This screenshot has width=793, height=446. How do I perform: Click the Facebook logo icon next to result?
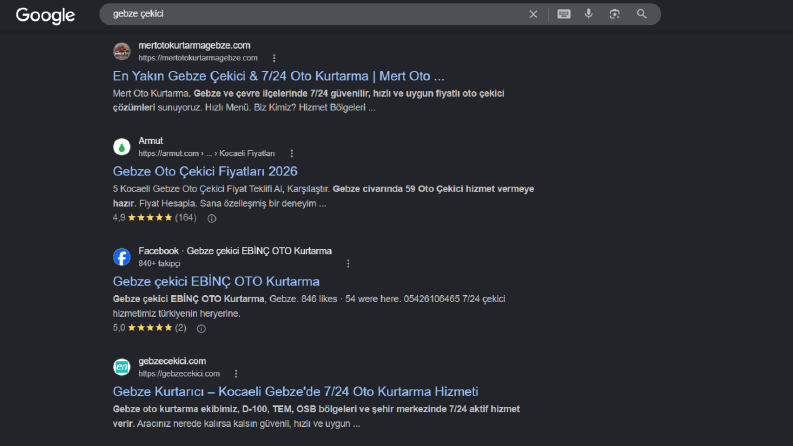121,257
